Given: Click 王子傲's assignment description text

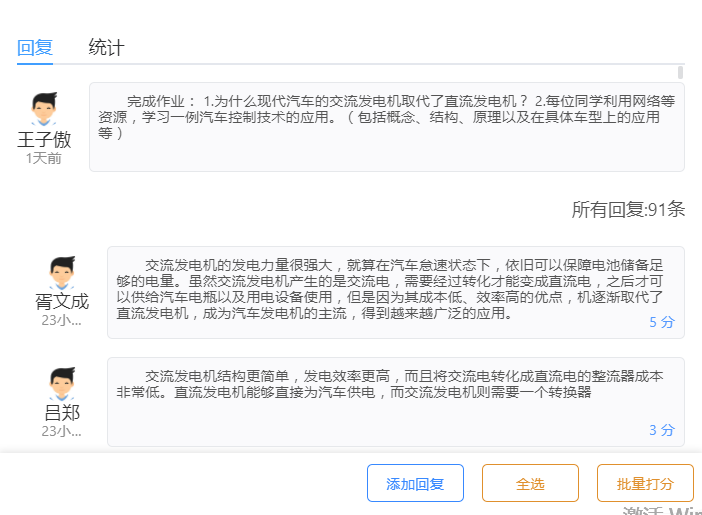Looking at the screenshot, I should [x=385, y=116].
